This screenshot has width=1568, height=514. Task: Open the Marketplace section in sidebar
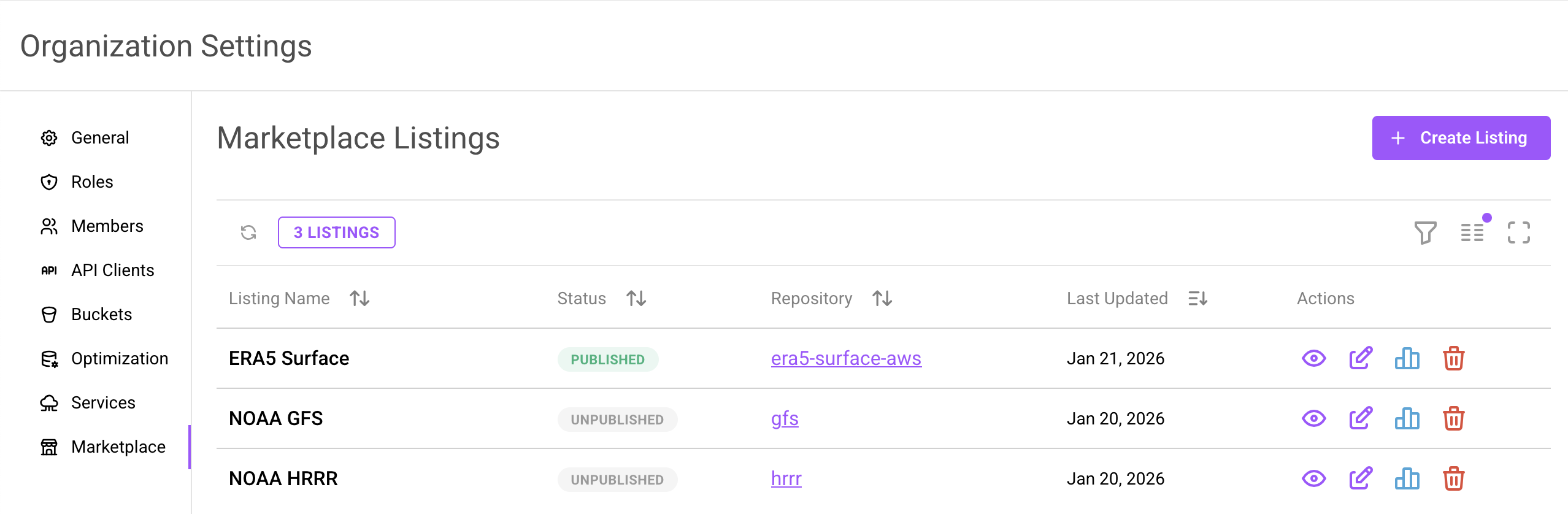pos(118,447)
